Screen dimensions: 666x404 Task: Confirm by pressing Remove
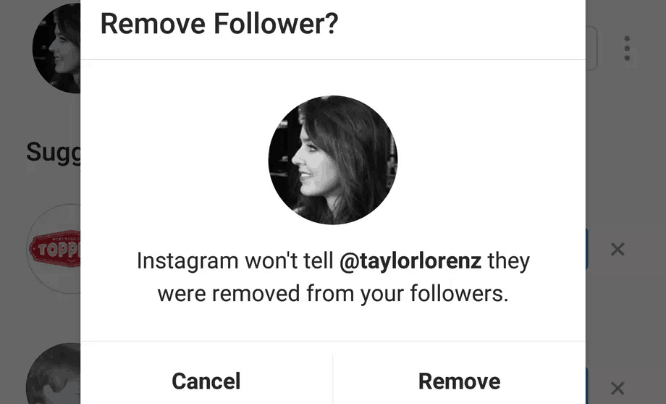click(x=459, y=380)
